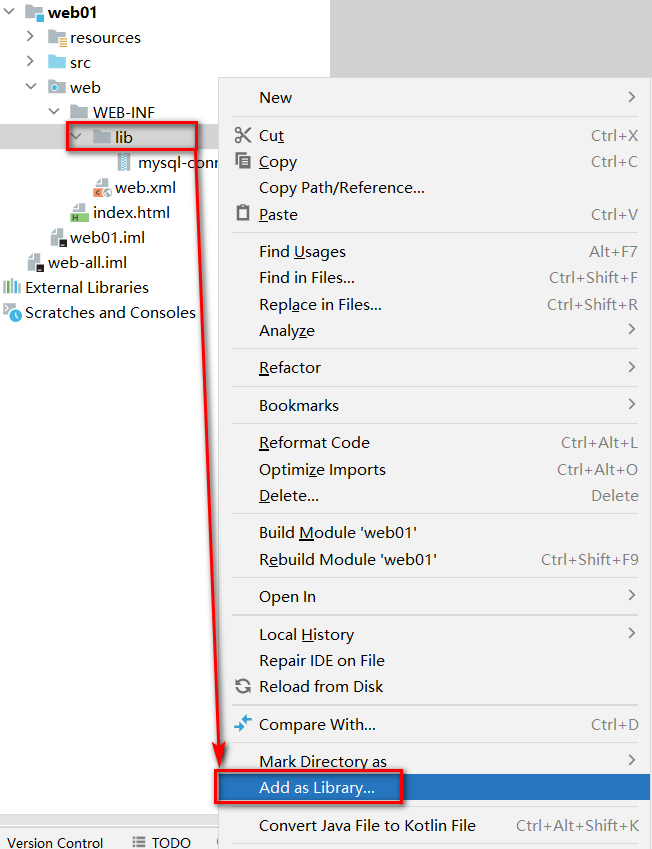Collapse the lib folder tree node
The height and width of the screenshot is (849, 652).
76,137
